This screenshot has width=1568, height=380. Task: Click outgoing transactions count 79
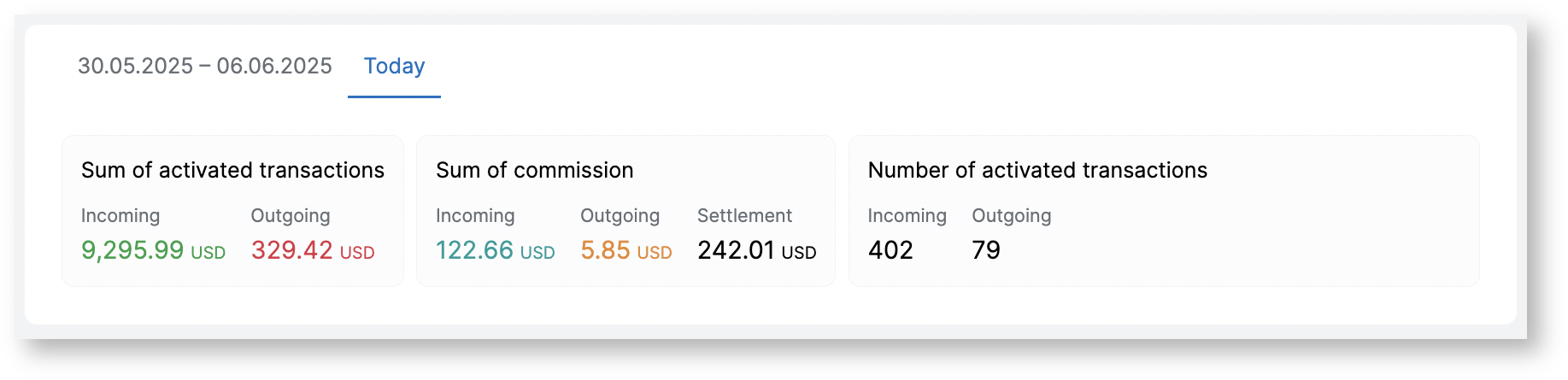coord(986,250)
